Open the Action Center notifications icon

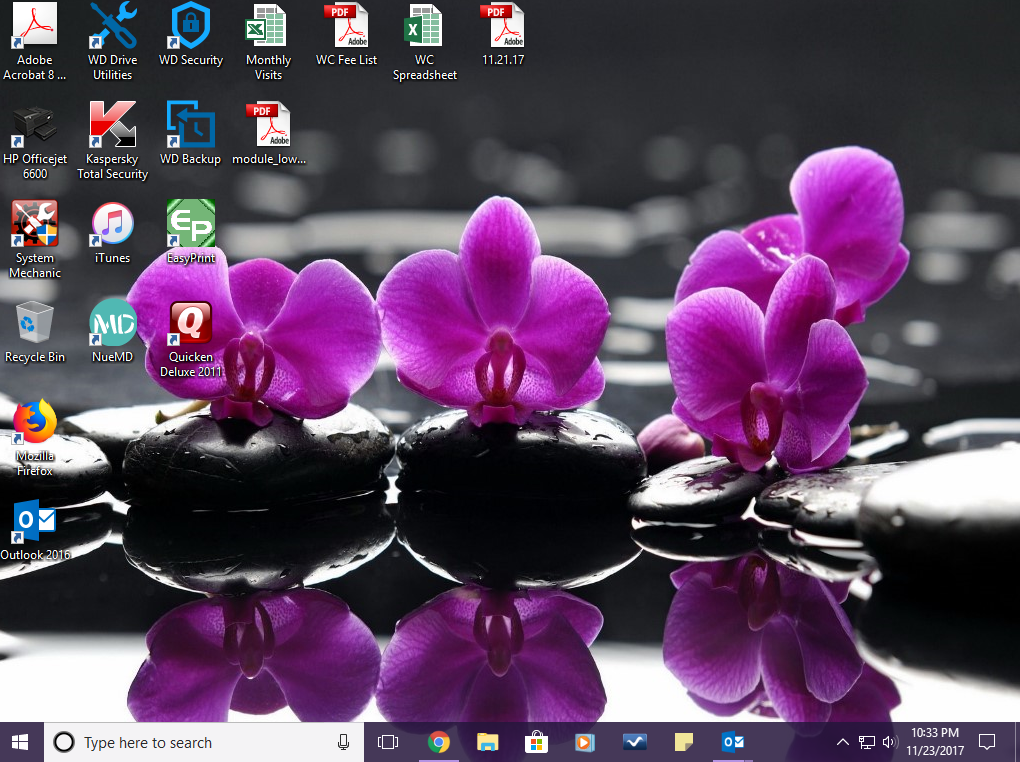(x=987, y=742)
